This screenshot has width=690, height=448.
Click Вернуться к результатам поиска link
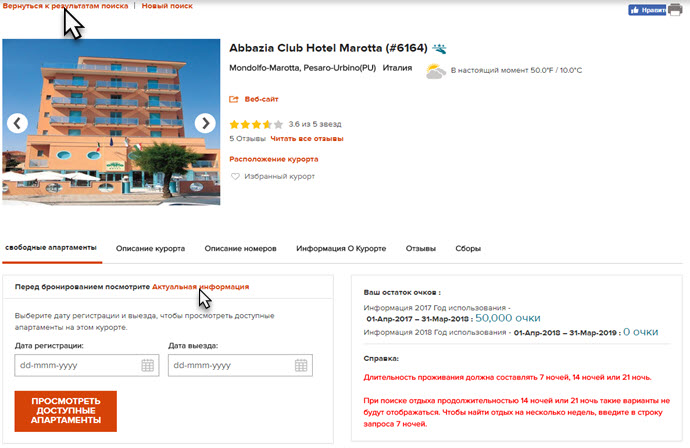tap(66, 6)
